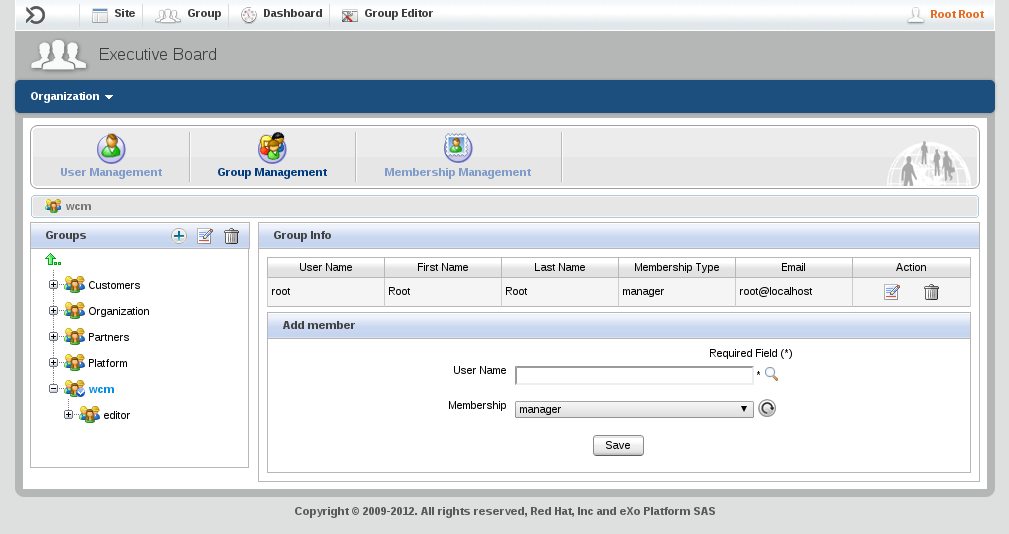
Task: Add a new group with plus icon
Action: coord(179,236)
